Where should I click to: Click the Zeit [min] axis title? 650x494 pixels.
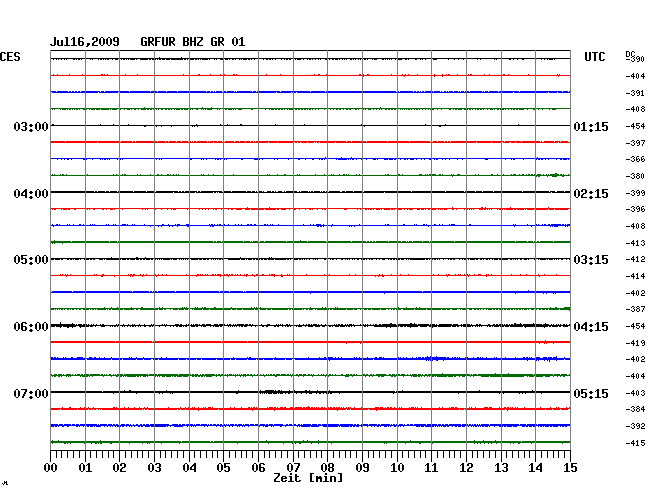tap(308, 478)
